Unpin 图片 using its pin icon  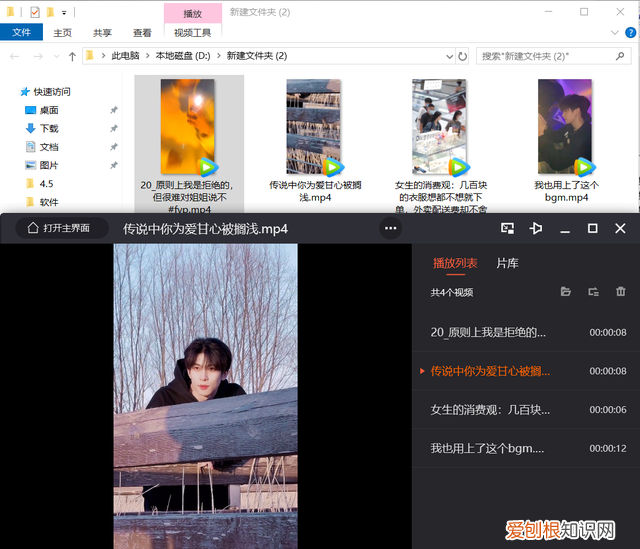pos(114,165)
